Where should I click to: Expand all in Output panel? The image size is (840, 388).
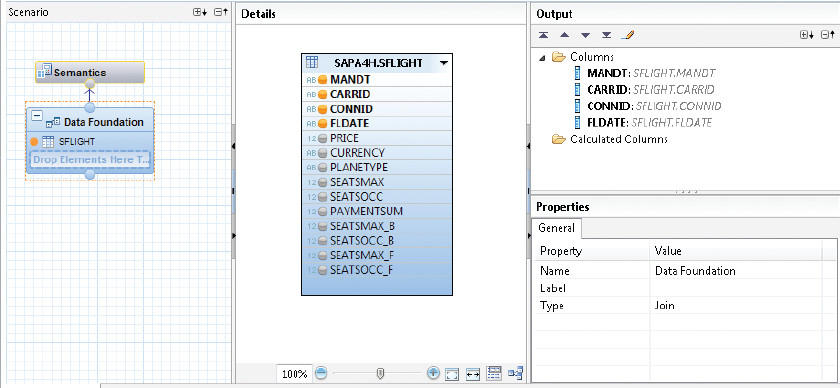807,35
